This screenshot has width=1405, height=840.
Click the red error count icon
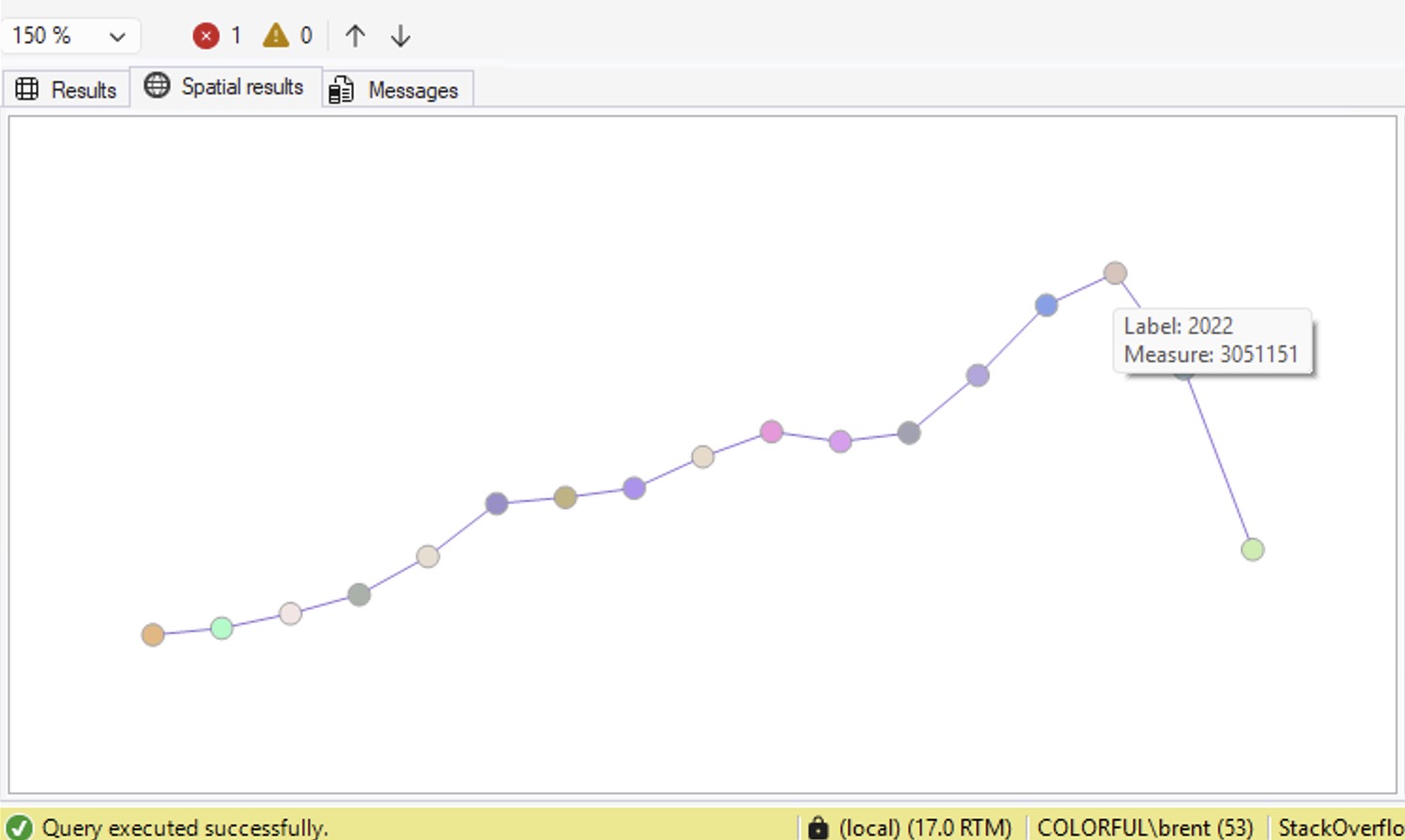[x=206, y=36]
